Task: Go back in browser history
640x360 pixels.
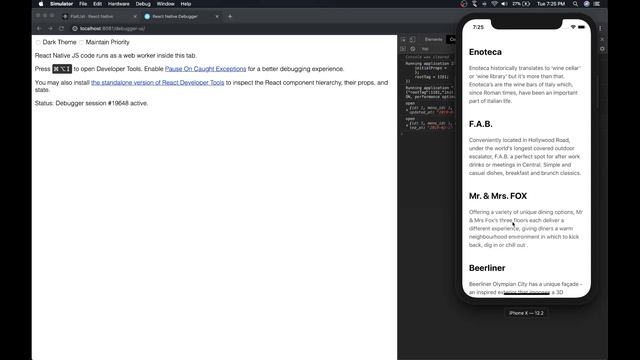Action: click(x=39, y=29)
